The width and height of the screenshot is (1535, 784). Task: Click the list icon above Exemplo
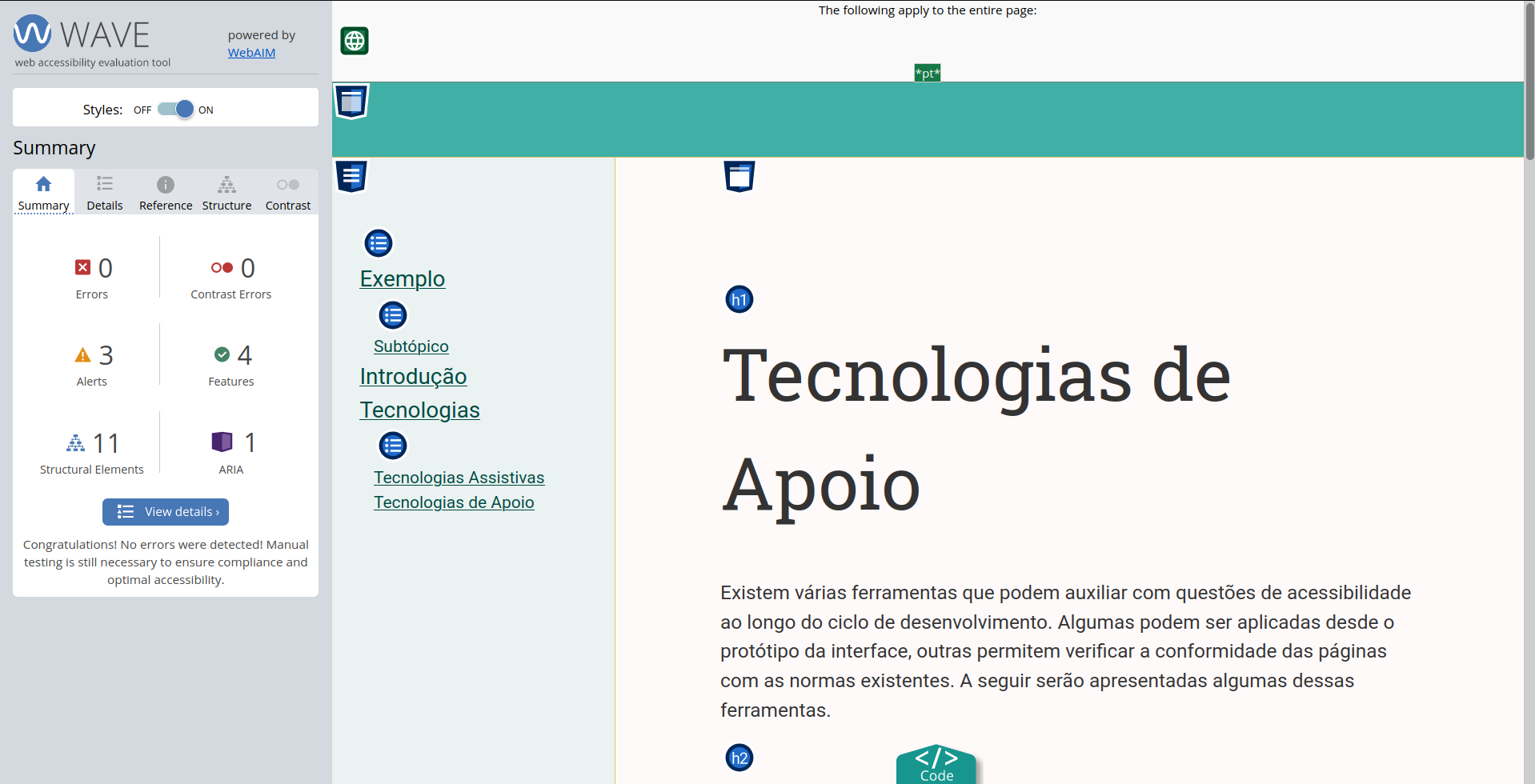click(379, 243)
